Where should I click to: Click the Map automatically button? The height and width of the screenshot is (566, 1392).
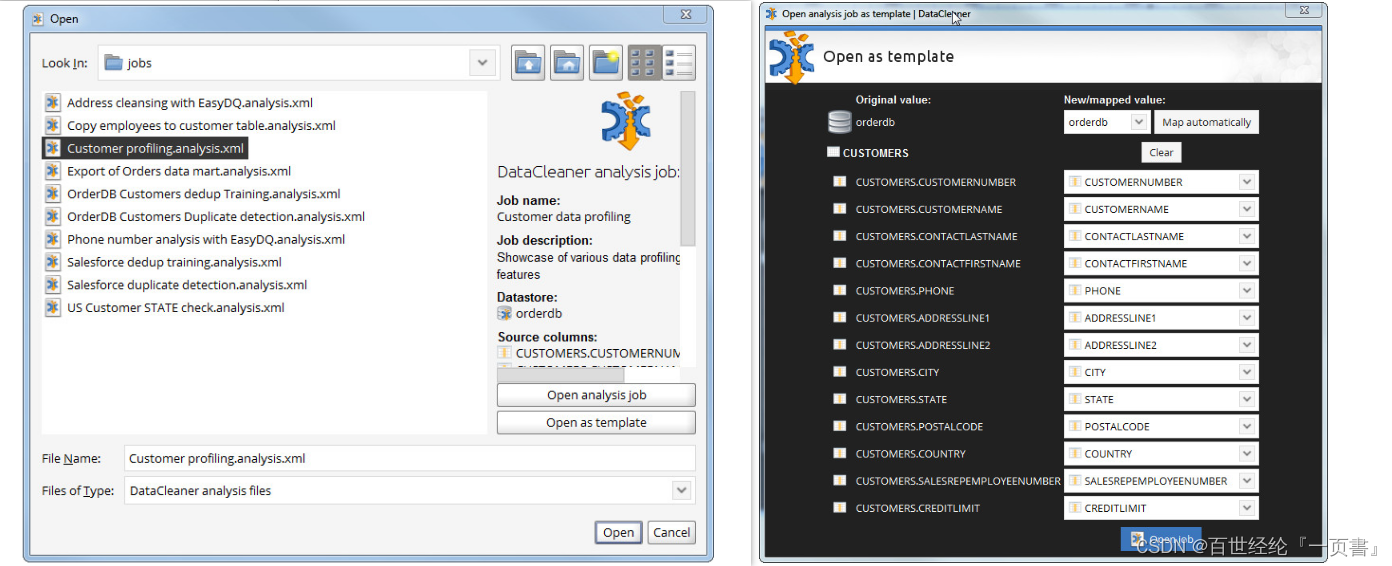click(1206, 122)
